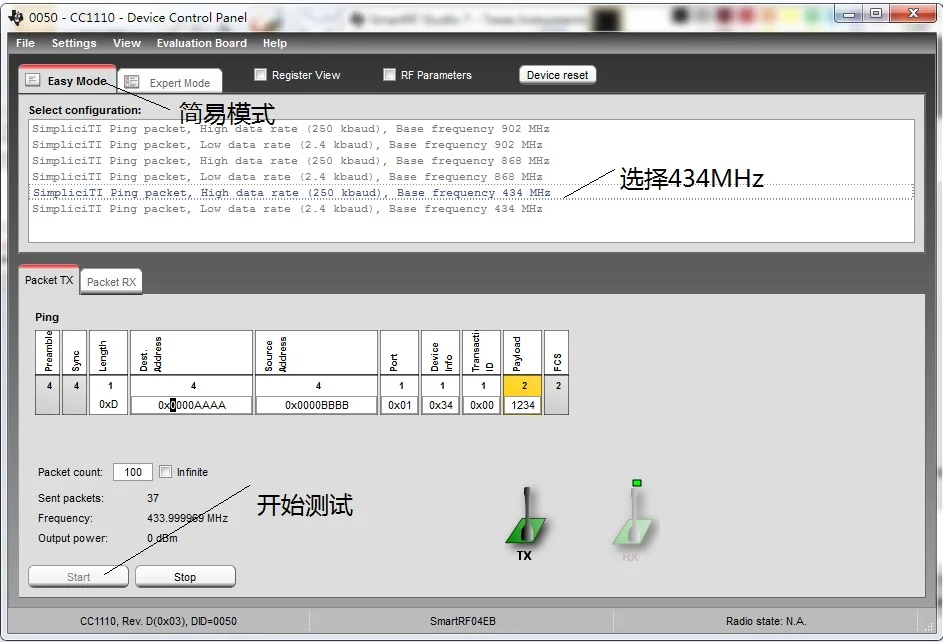The image size is (943, 642).
Task: Enable the Register View checkbox
Action: point(260,75)
